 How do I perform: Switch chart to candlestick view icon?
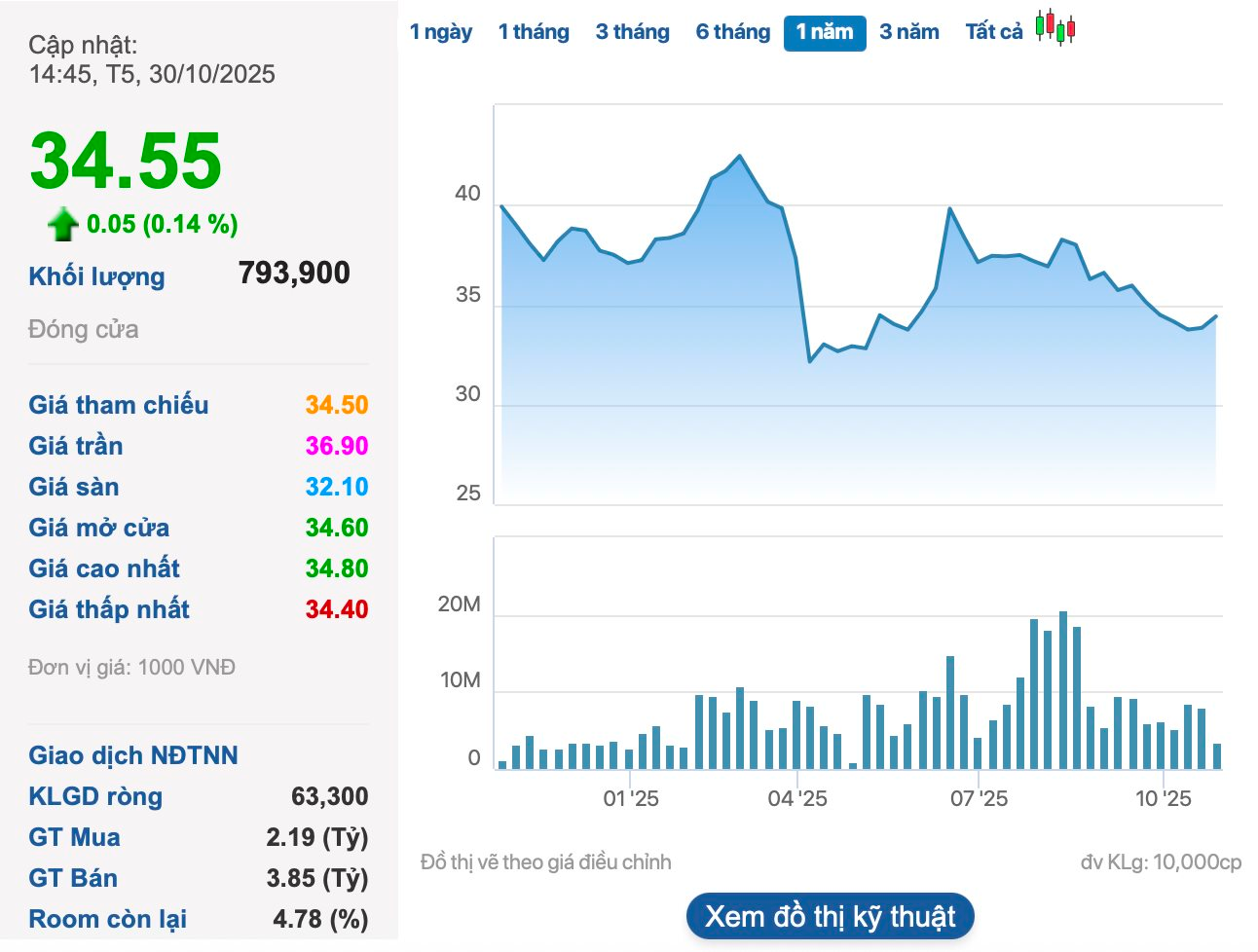click(1055, 27)
